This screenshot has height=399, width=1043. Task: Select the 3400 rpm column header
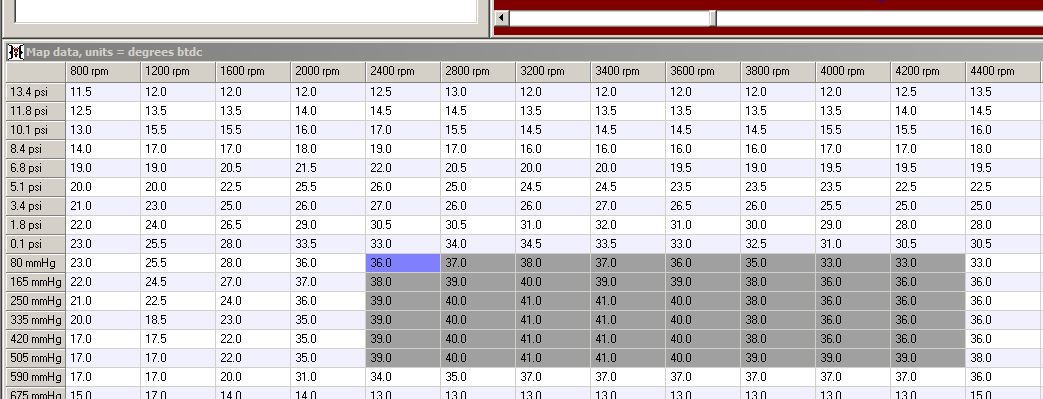pyautogui.click(x=628, y=72)
